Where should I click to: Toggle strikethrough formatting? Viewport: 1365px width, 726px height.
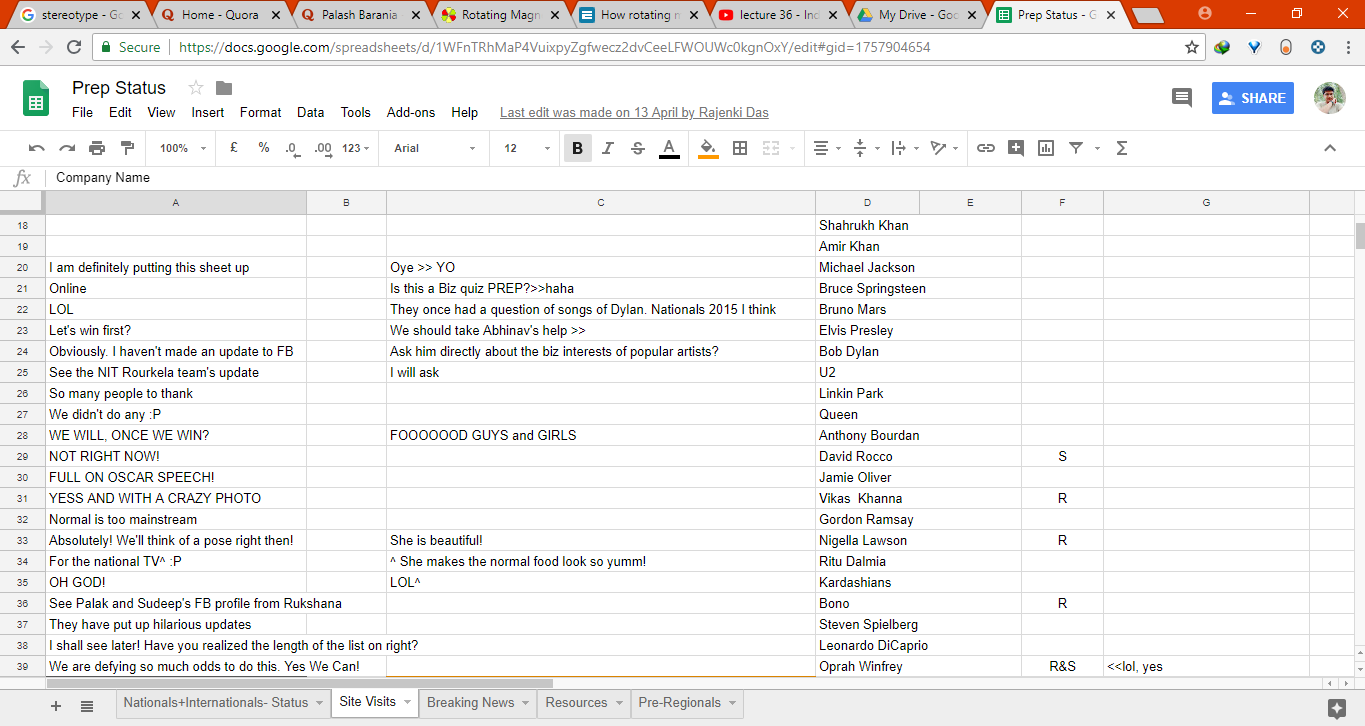(x=638, y=148)
